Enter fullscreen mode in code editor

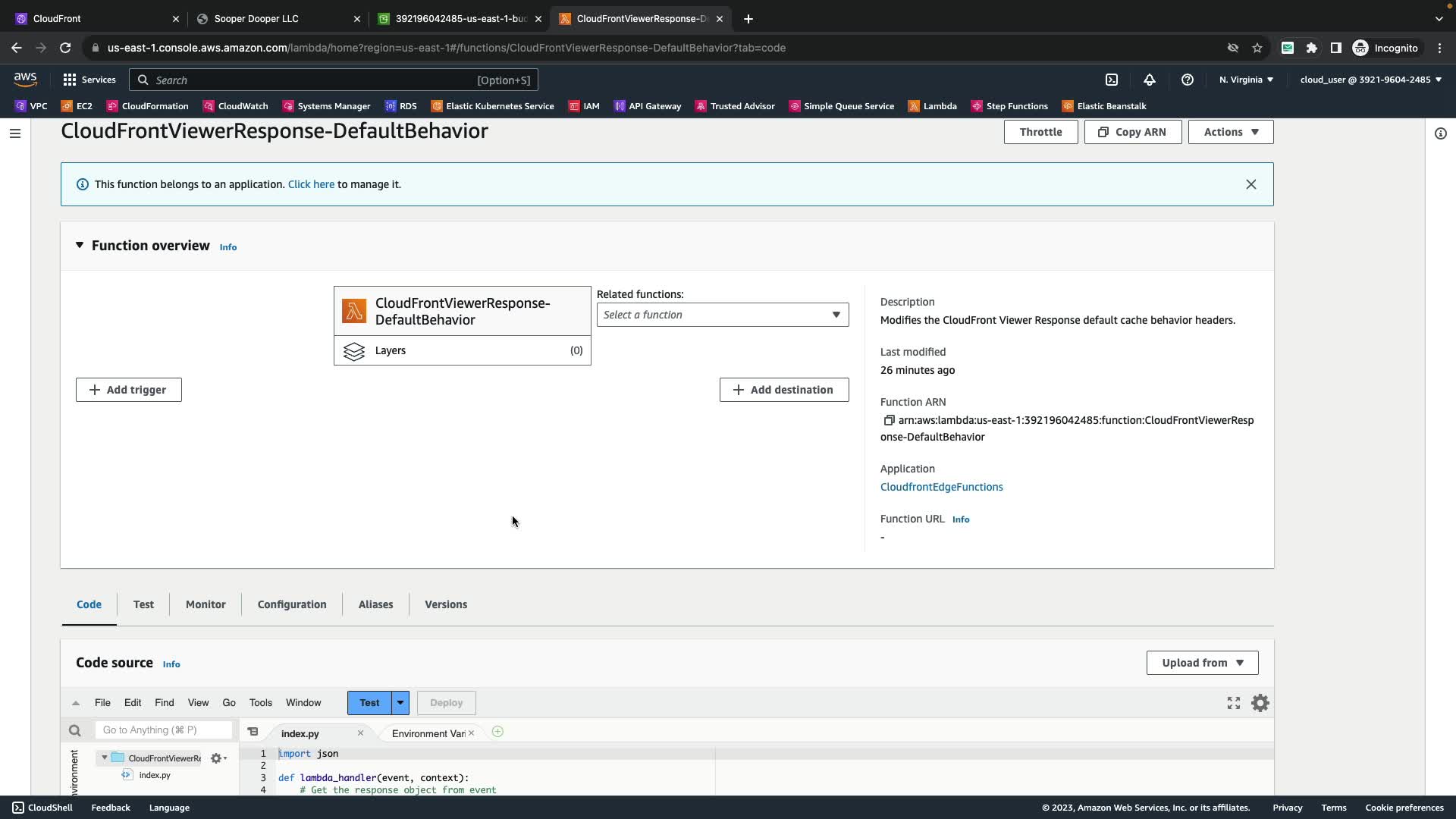1233,703
